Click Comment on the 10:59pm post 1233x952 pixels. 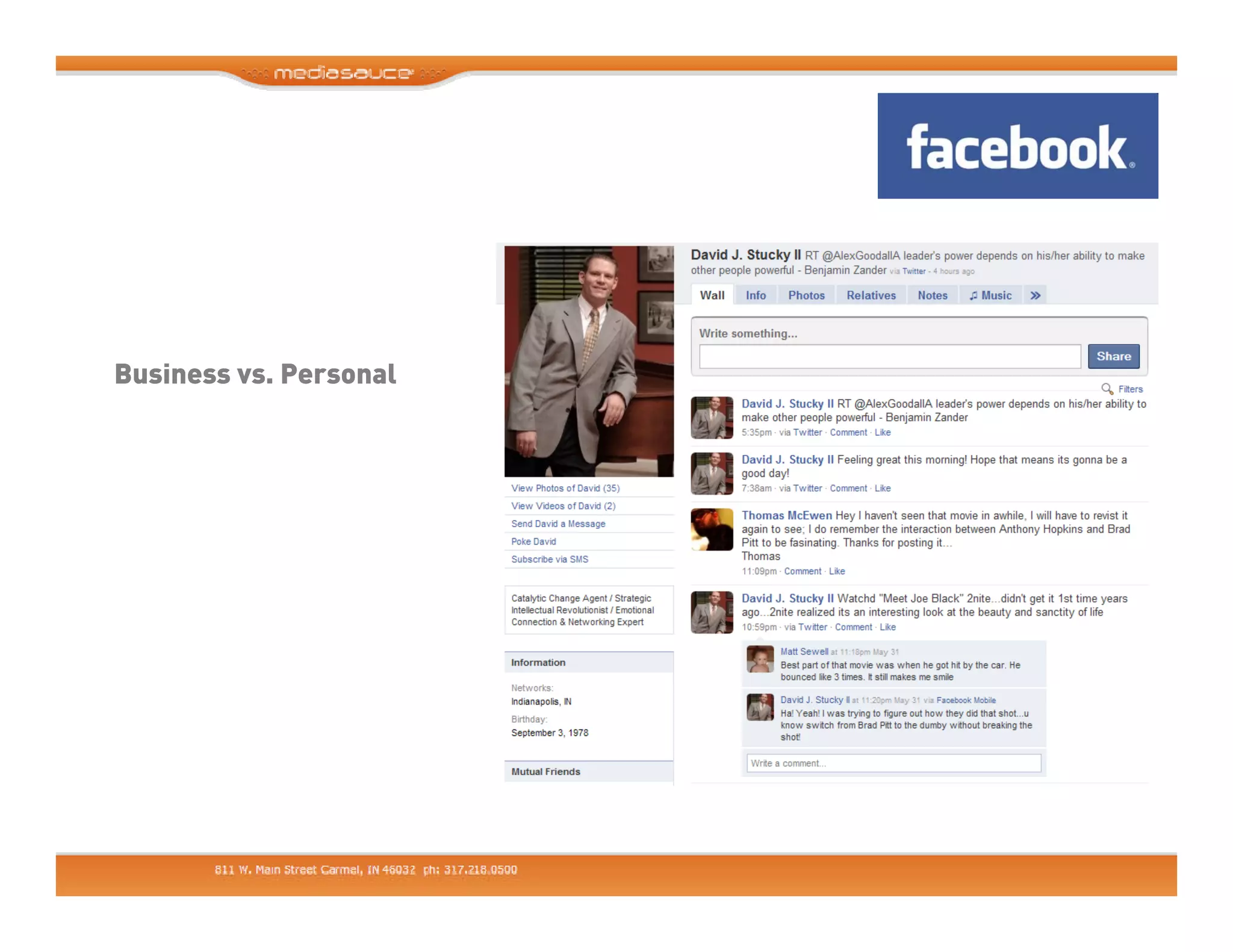pos(853,627)
